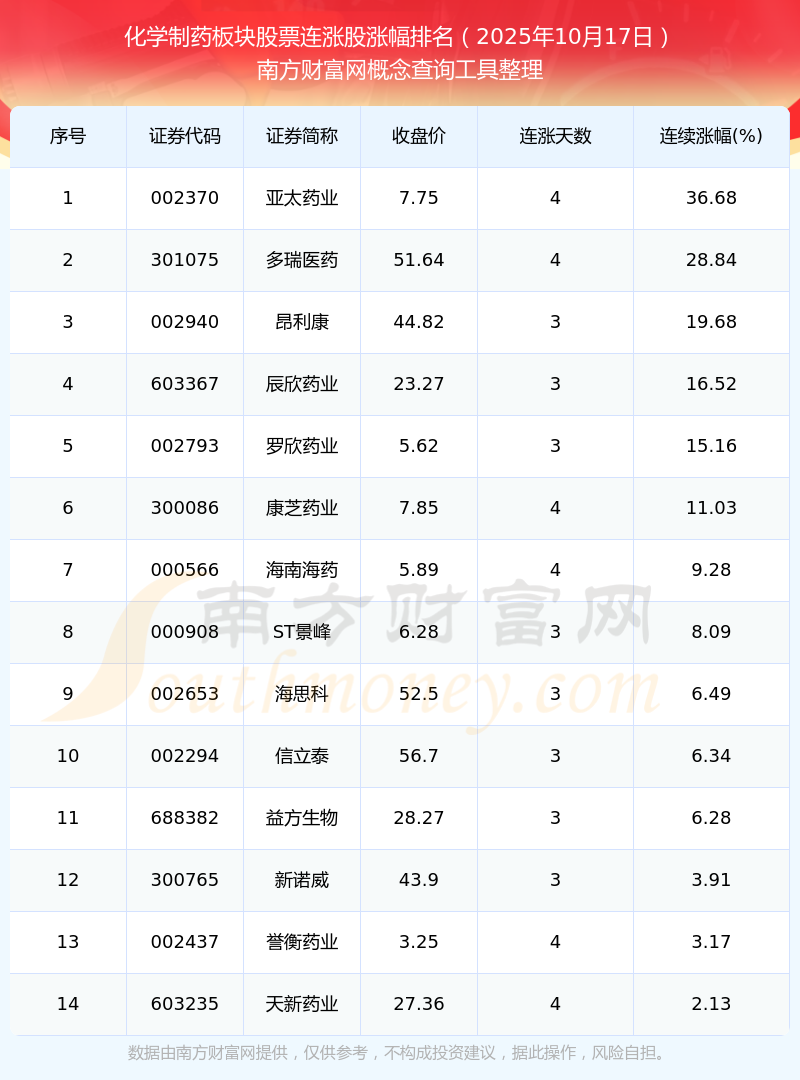
Task: Click closing price 5.62
Action: (419, 446)
